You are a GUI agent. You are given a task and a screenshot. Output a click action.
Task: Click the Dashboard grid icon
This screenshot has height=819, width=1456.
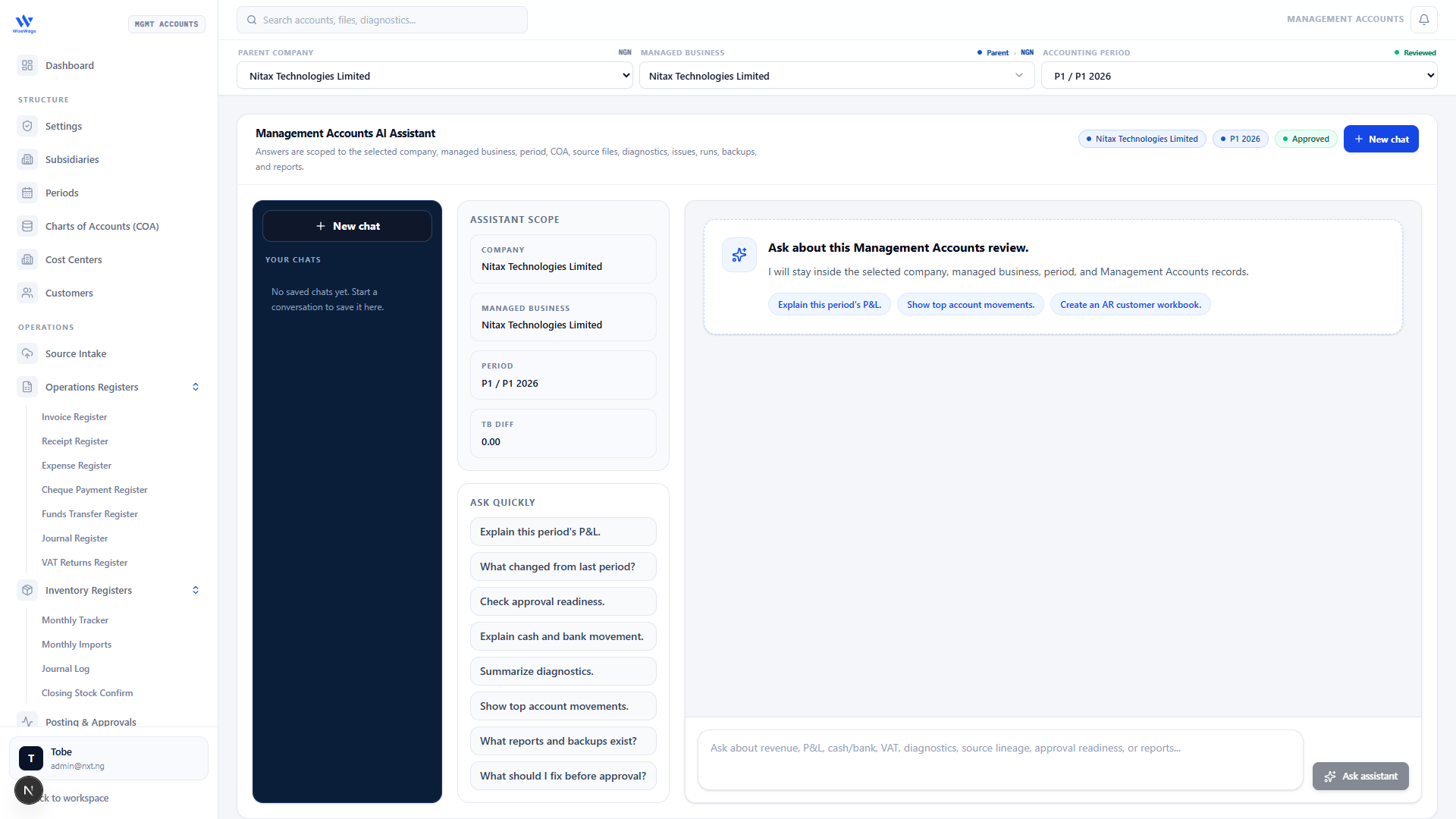click(27, 65)
